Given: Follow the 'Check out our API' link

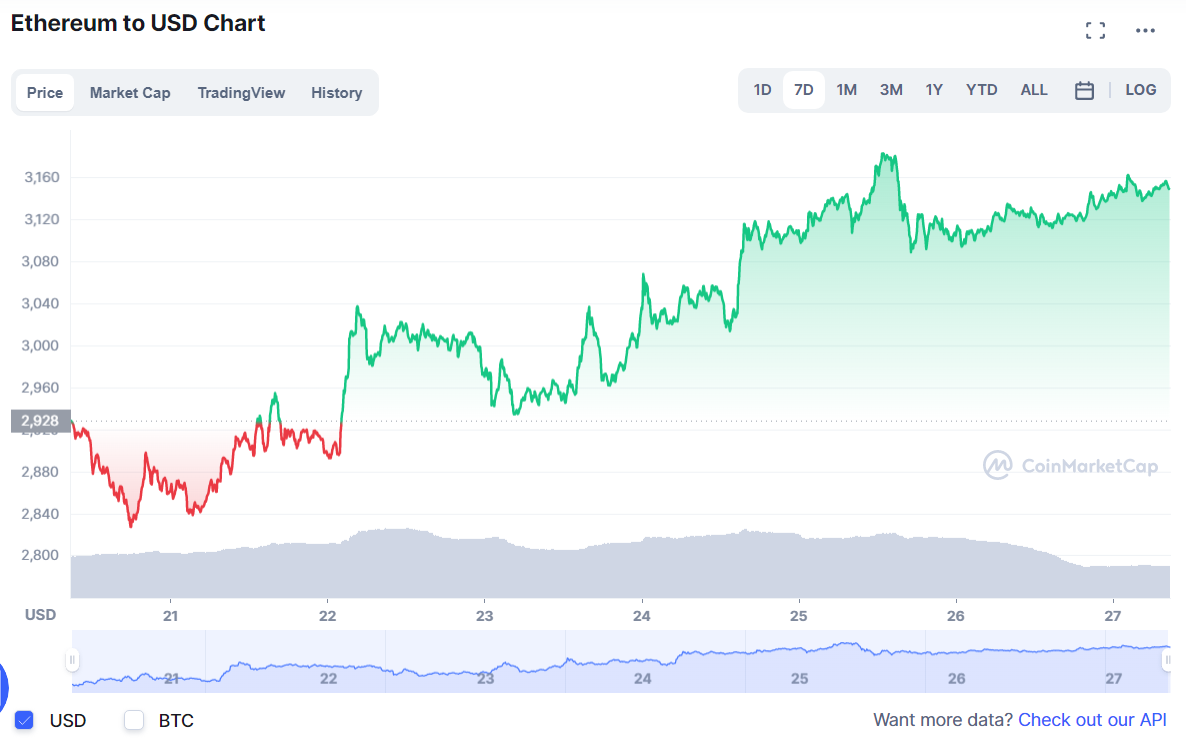Looking at the screenshot, I should (x=1092, y=720).
